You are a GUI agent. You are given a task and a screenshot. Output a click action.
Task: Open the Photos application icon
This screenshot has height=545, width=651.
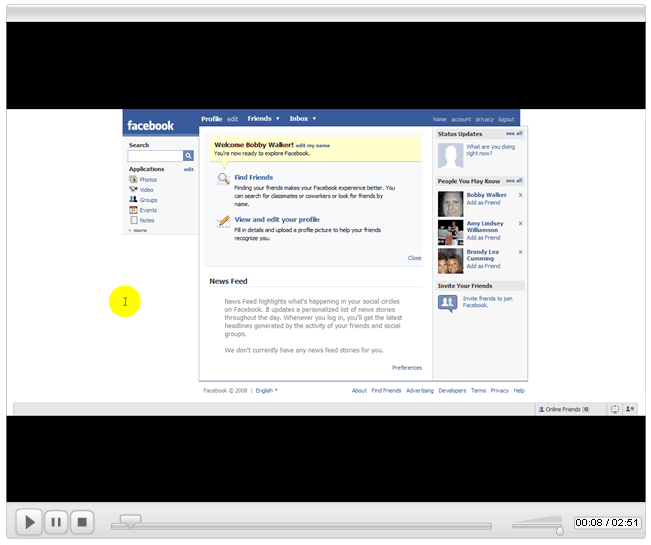[x=133, y=179]
